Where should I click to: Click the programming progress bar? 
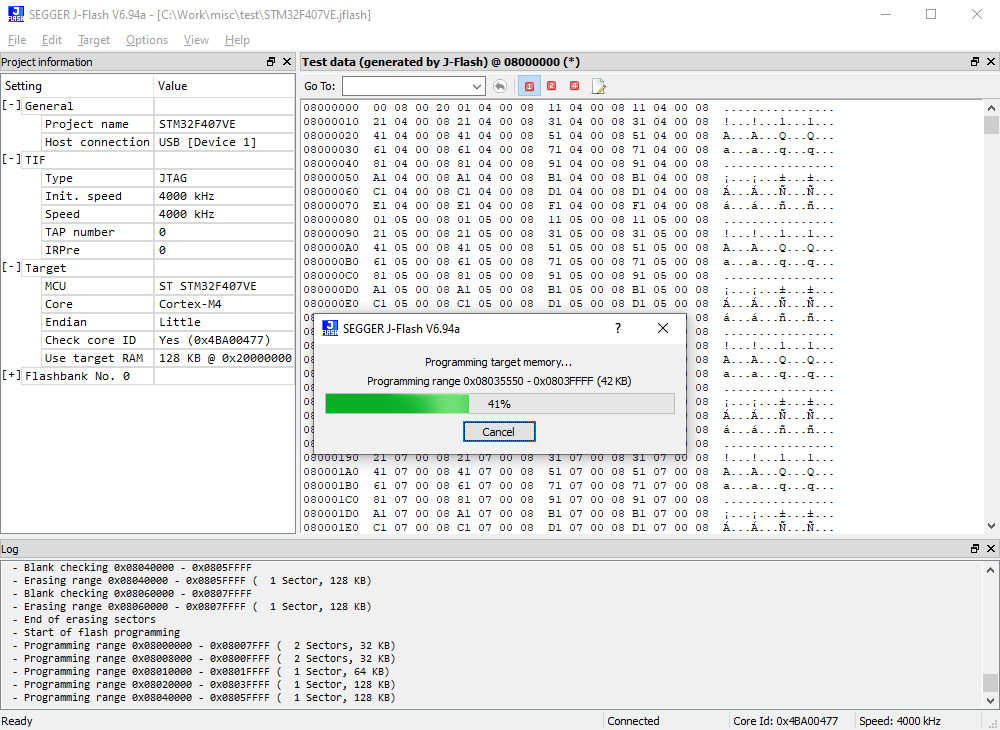coord(499,403)
